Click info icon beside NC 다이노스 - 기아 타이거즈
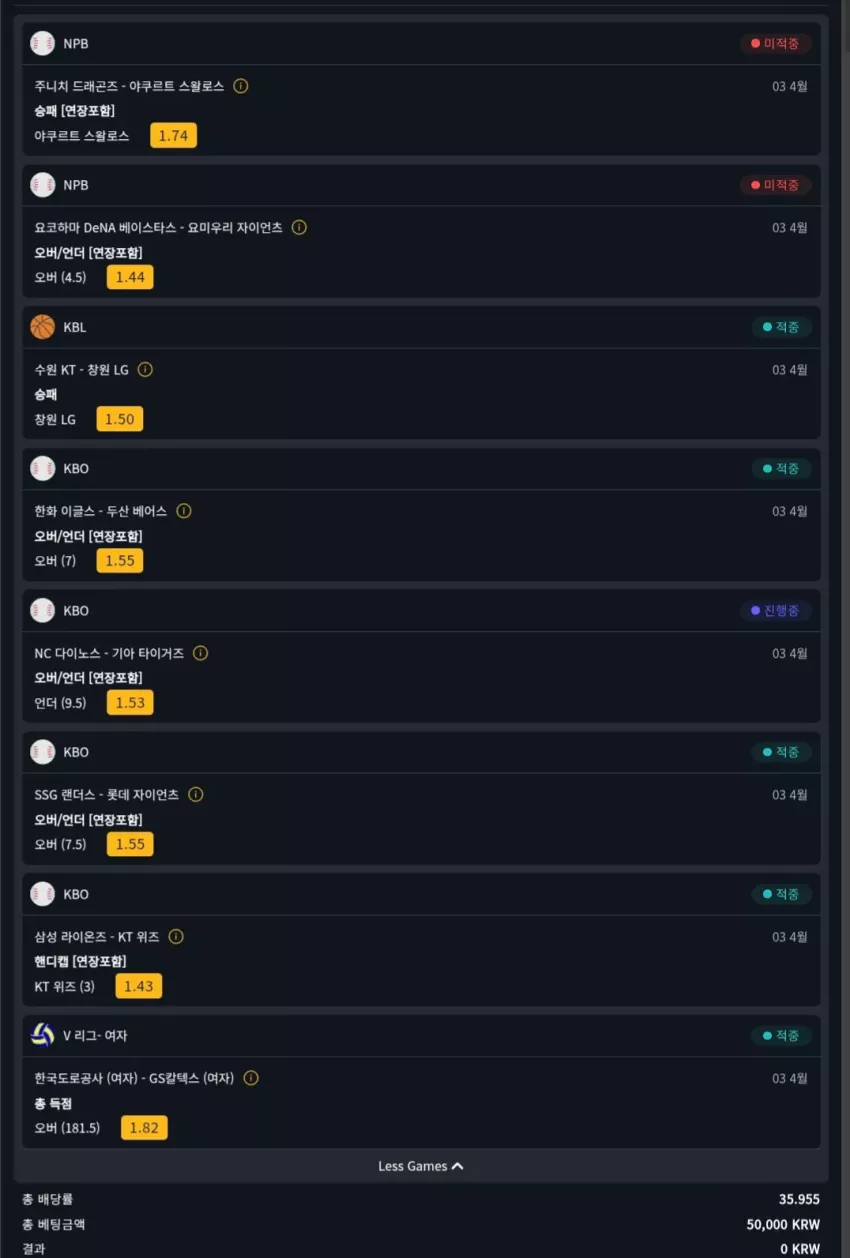 point(200,653)
